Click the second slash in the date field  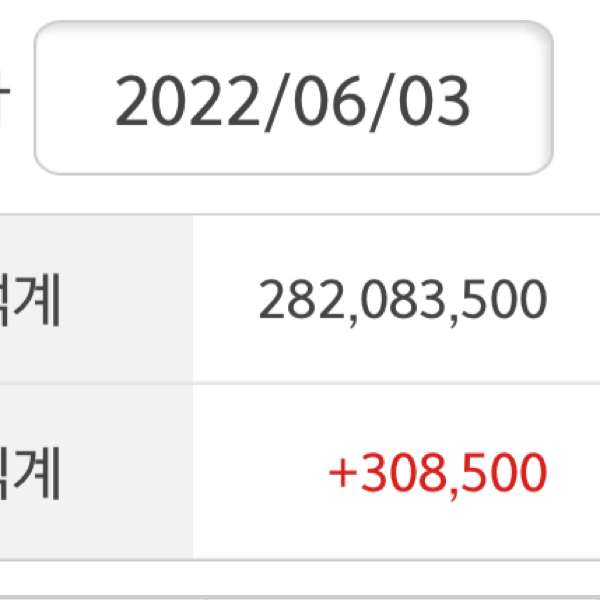(x=372, y=101)
